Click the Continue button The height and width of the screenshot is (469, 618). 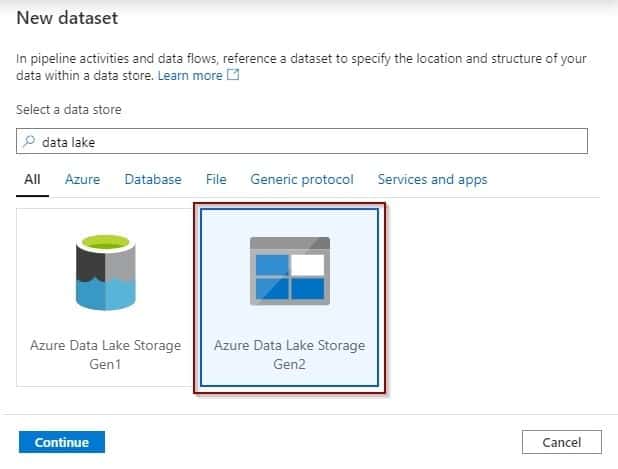pyautogui.click(x=62, y=442)
